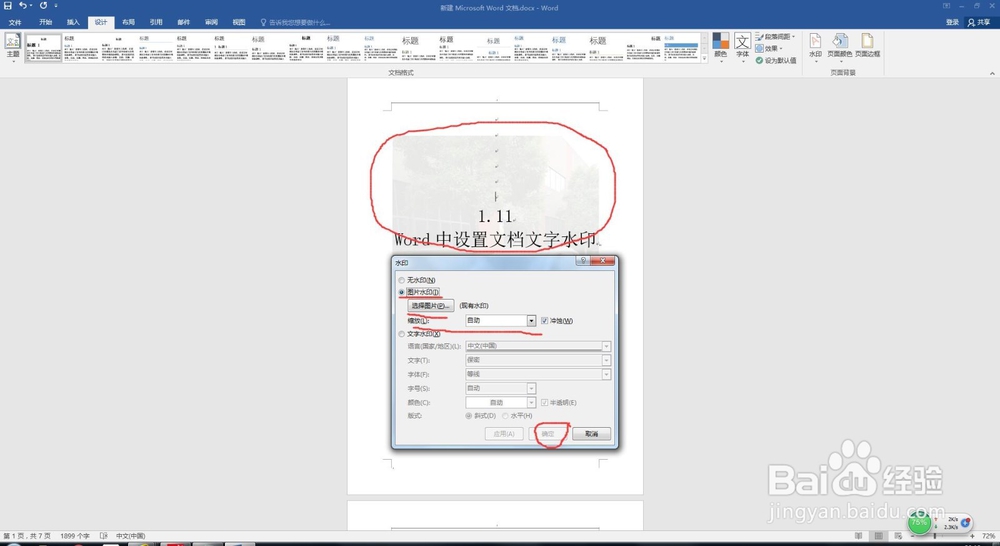Image resolution: width=1000 pixels, height=546 pixels.
Task: Undo the last action
Action: tap(22, 6)
